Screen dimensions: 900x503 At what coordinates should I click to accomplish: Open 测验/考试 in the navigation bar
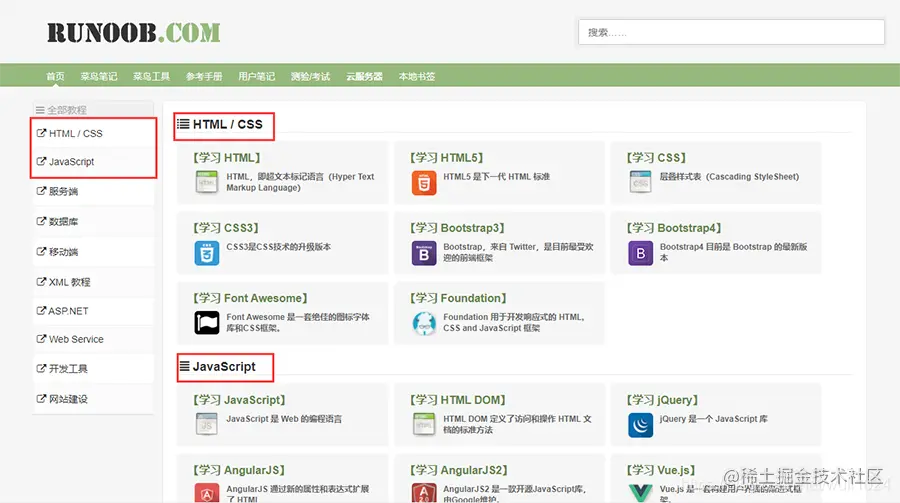(x=311, y=76)
